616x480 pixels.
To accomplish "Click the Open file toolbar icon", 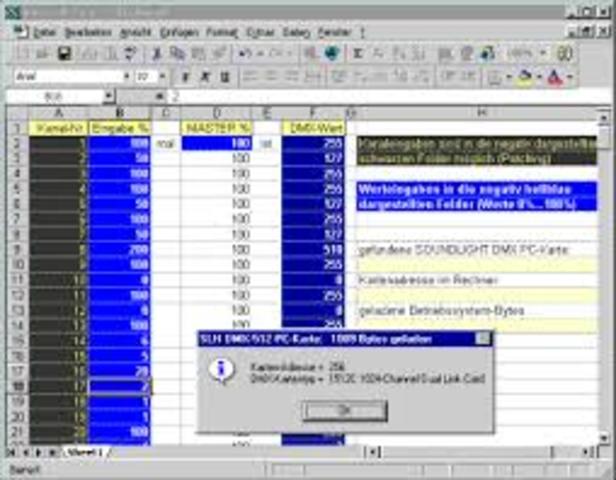I will tap(43, 53).
